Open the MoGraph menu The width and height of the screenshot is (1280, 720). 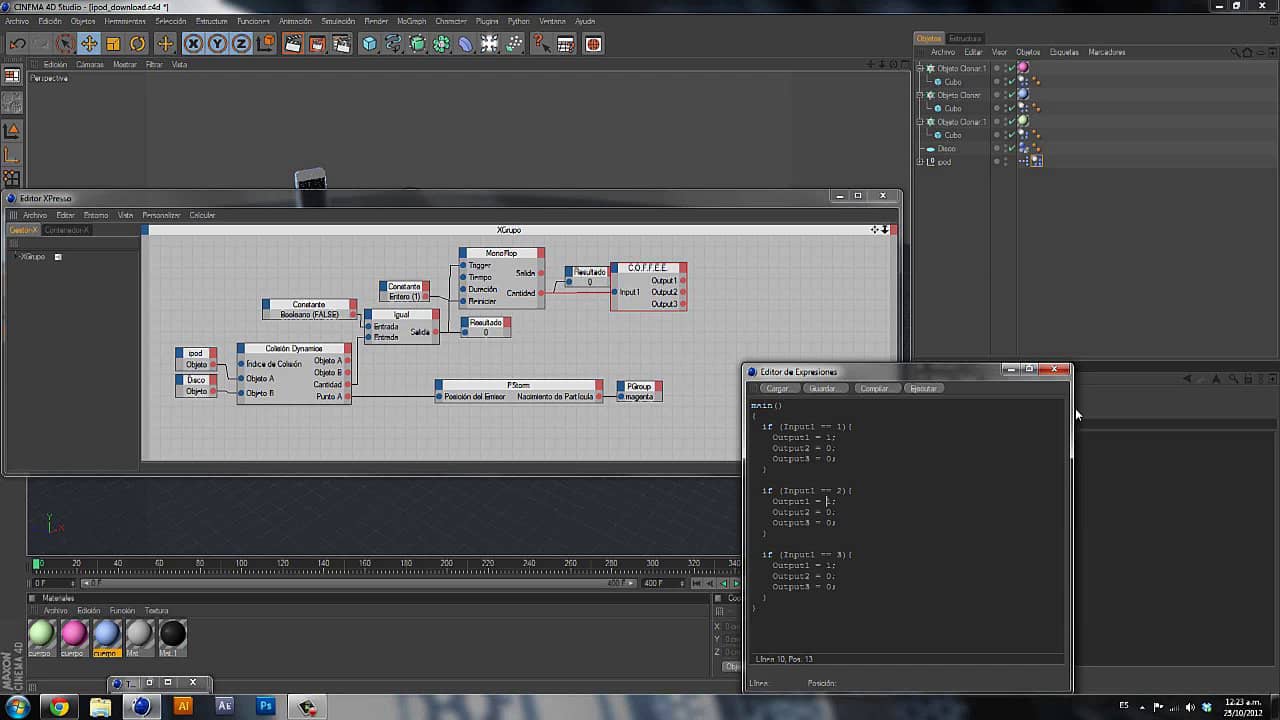pyautogui.click(x=411, y=21)
